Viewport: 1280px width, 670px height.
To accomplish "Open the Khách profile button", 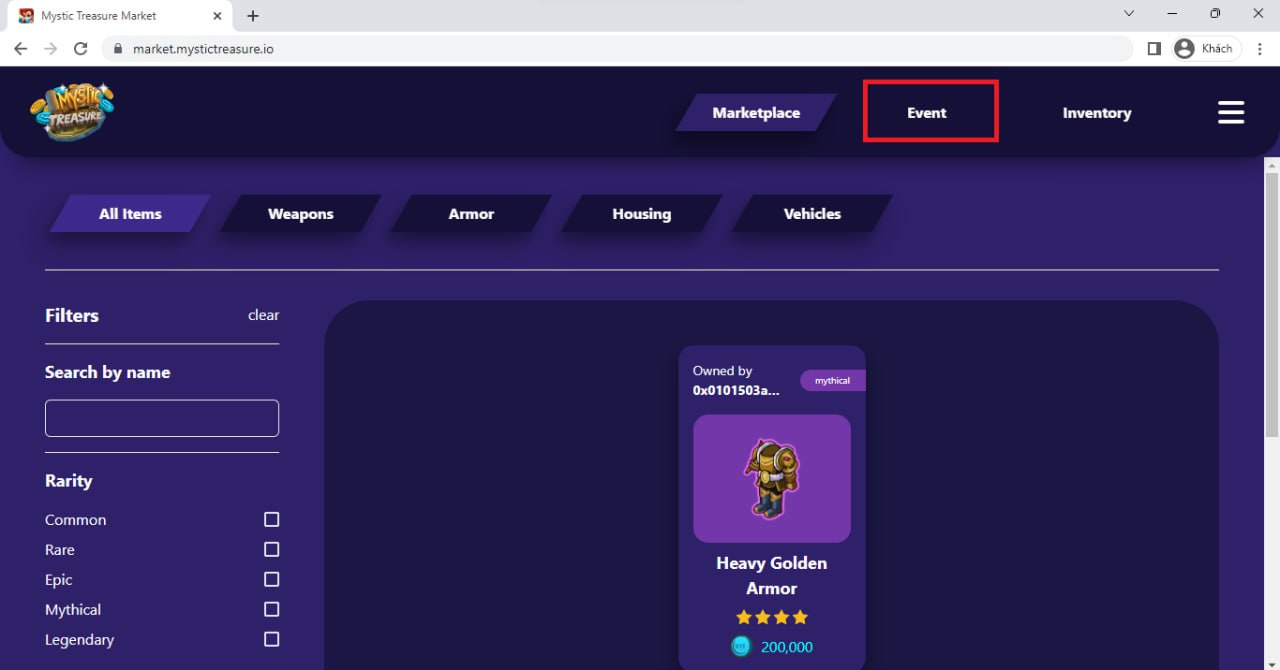I will click(1206, 48).
